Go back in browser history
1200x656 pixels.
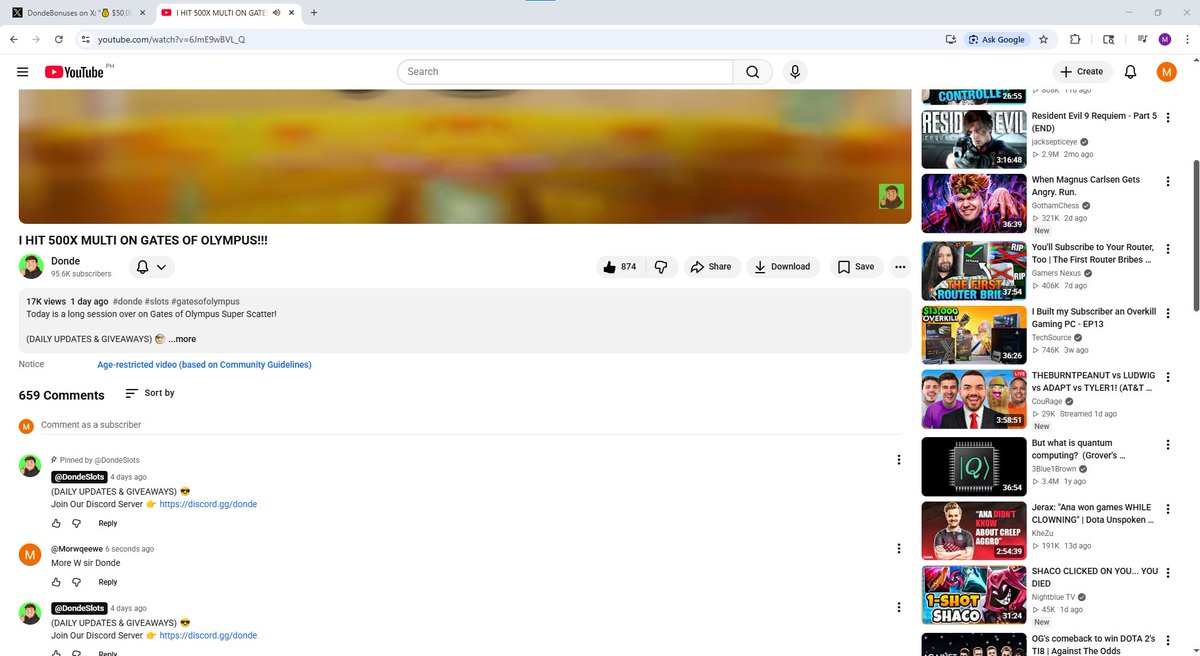pyautogui.click(x=13, y=39)
